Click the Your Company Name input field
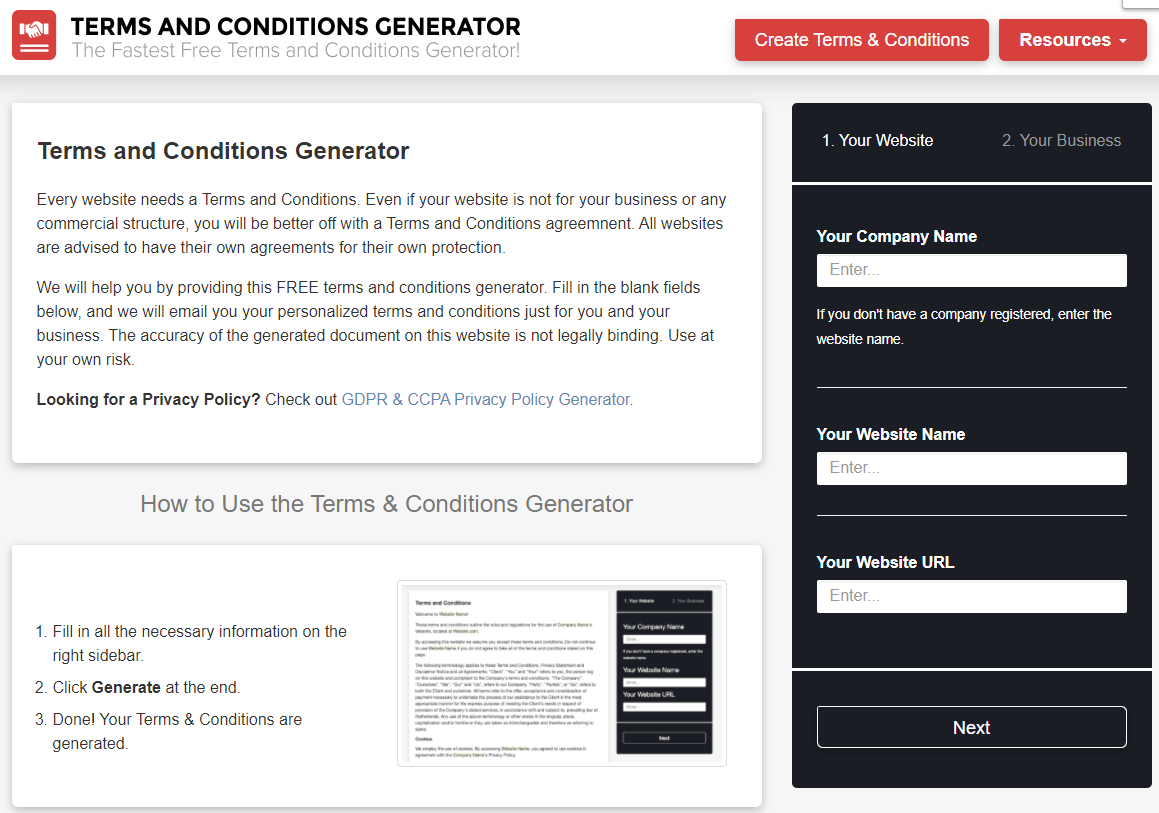 click(971, 270)
